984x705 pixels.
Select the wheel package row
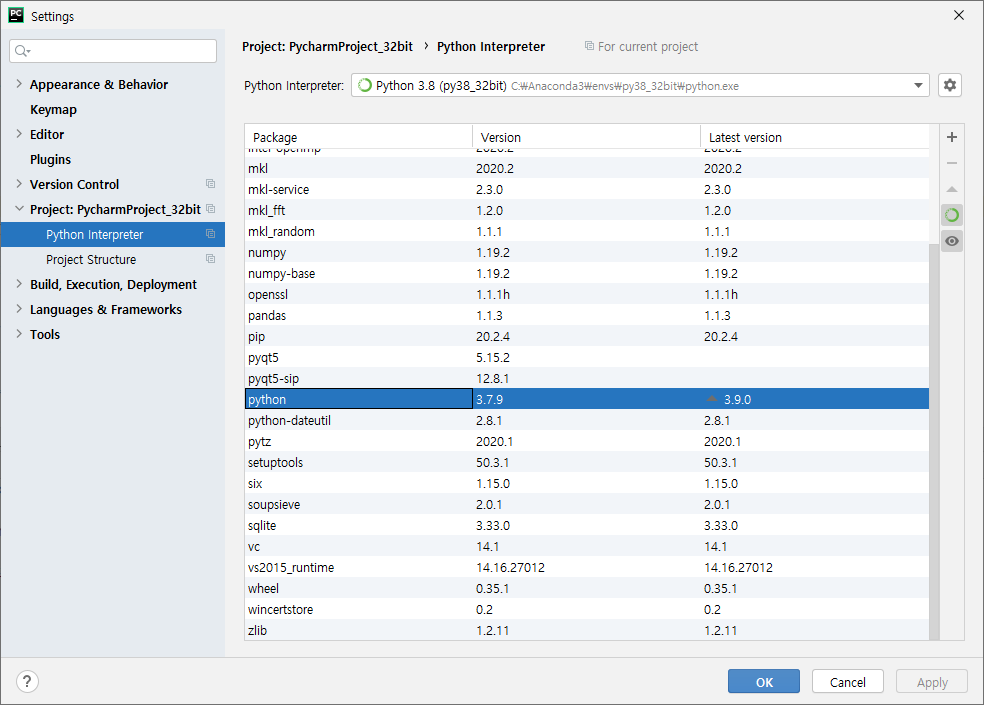pos(587,588)
